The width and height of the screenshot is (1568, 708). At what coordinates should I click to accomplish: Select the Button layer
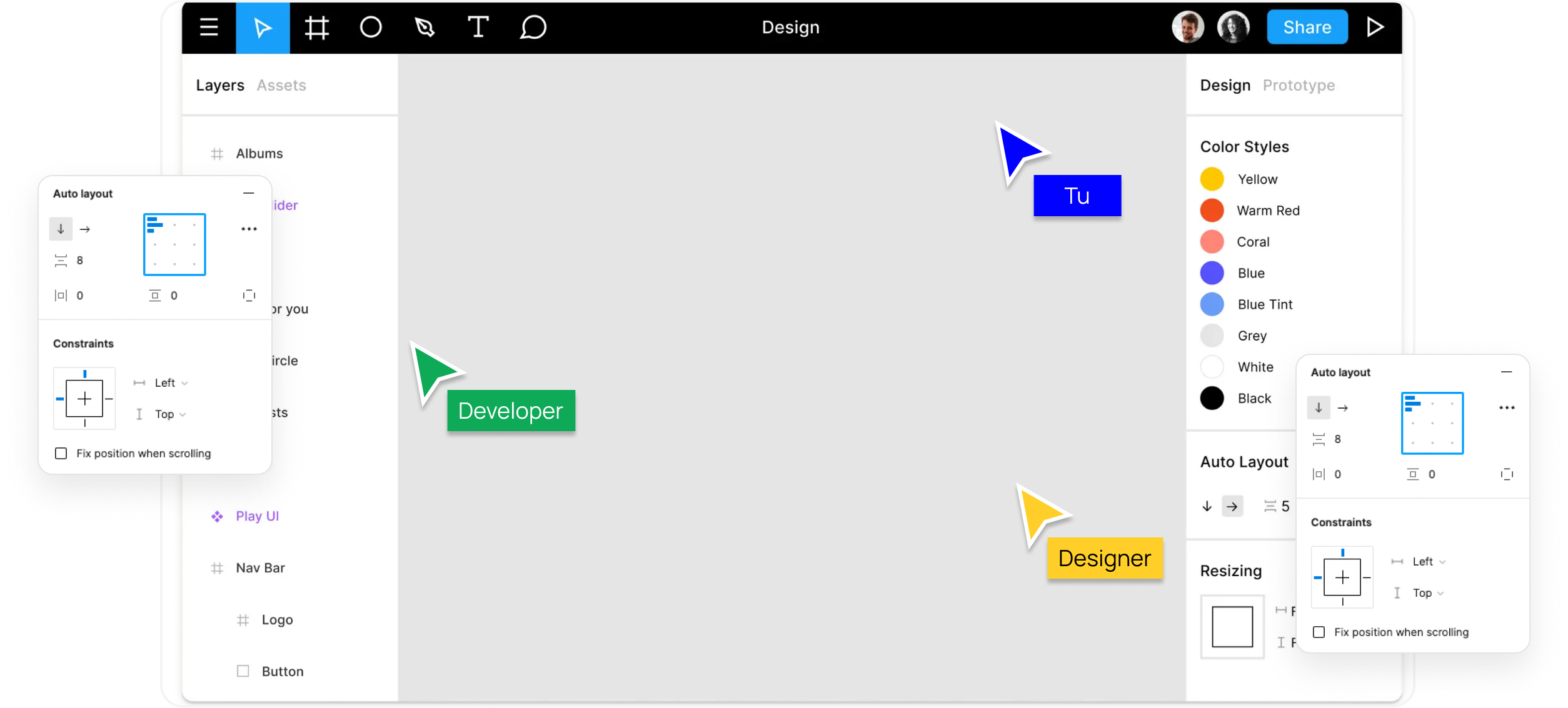(x=283, y=672)
